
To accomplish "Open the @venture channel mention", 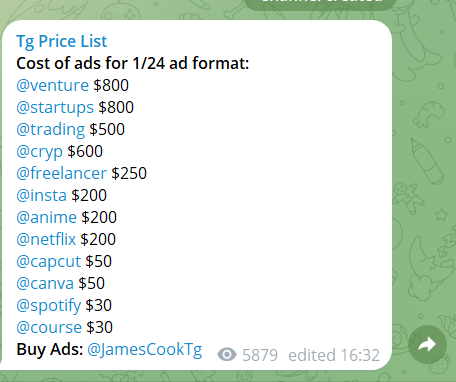I will pos(53,85).
